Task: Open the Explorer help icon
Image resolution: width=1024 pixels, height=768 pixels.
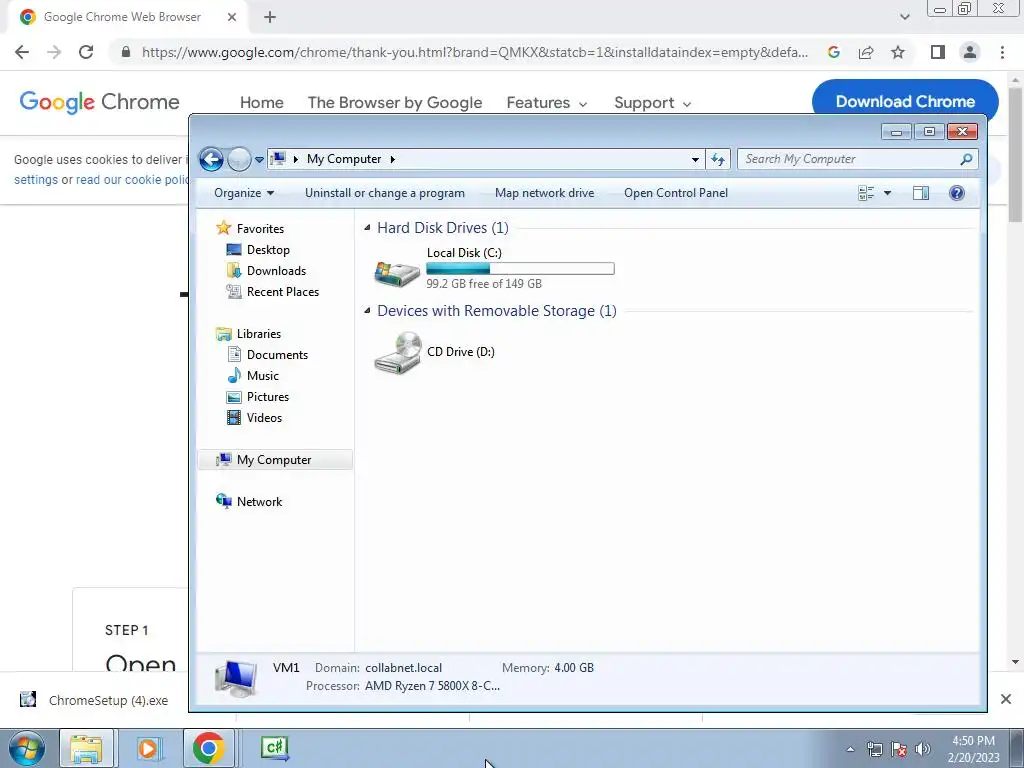Action: 957,193
